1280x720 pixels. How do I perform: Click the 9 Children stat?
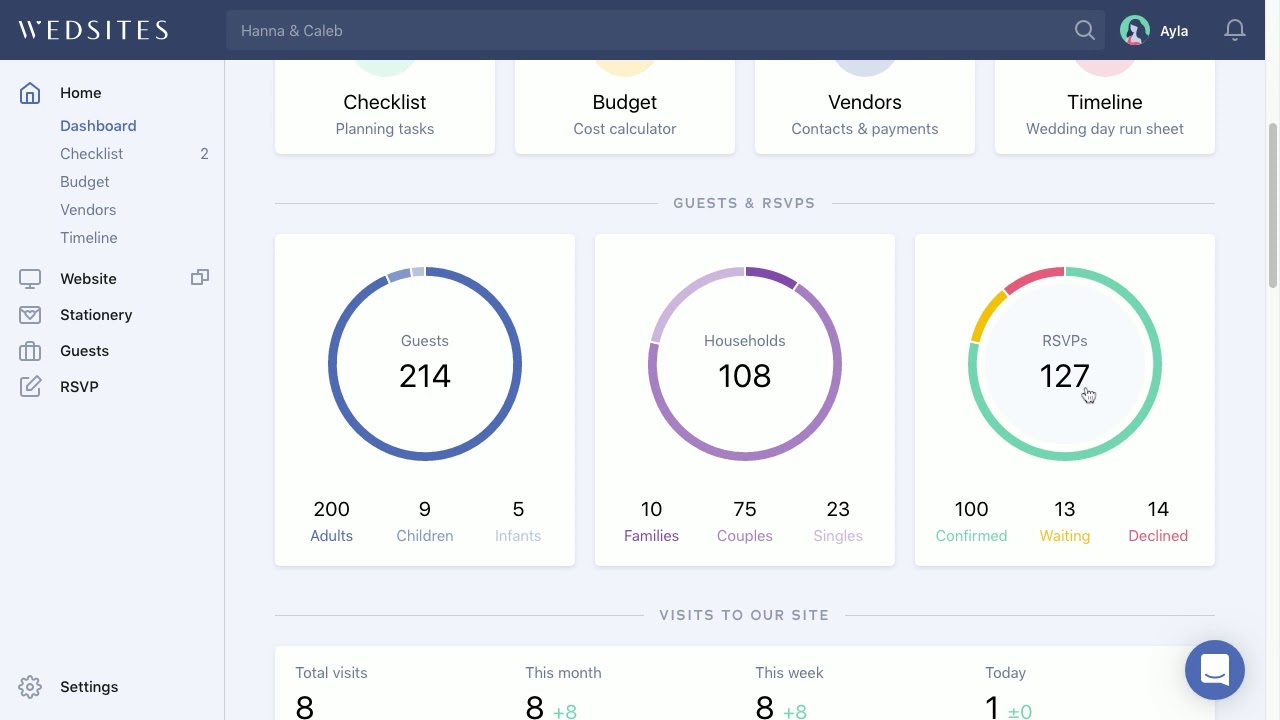tap(425, 521)
